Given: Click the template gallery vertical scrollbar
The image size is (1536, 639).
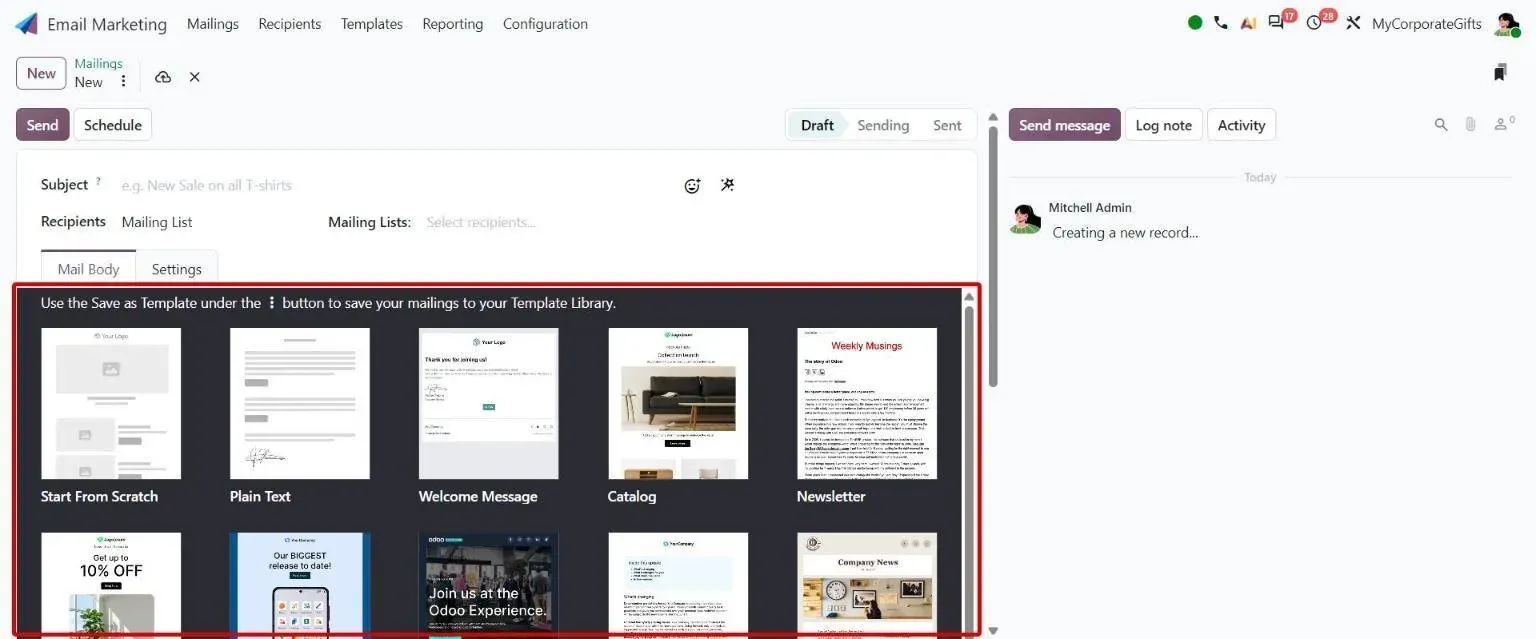Looking at the screenshot, I should click(968, 462).
